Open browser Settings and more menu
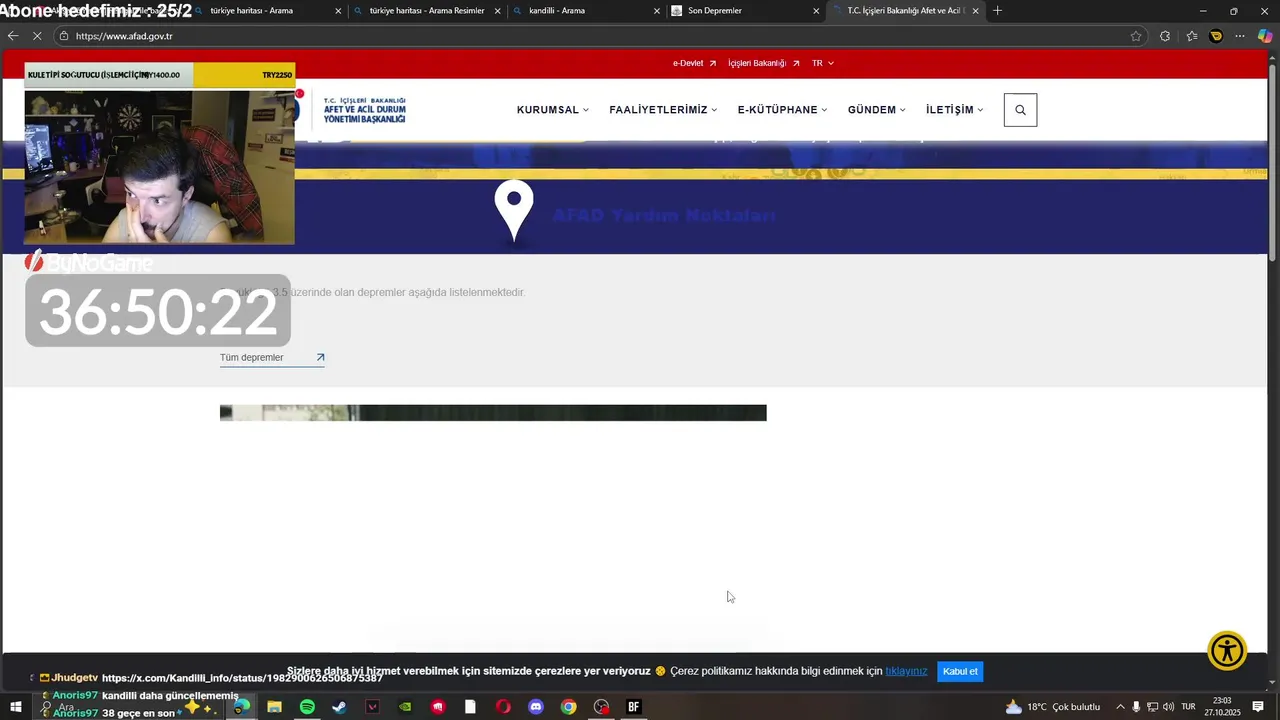This screenshot has height=720, width=1280. click(1240, 36)
